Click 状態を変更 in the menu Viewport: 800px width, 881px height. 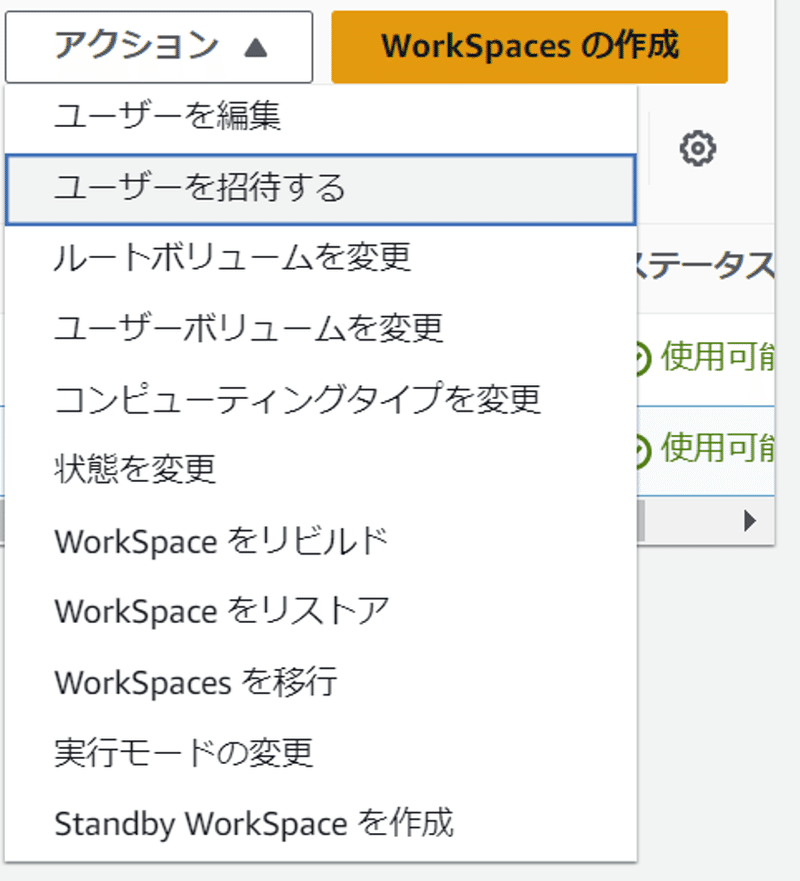[320, 470]
